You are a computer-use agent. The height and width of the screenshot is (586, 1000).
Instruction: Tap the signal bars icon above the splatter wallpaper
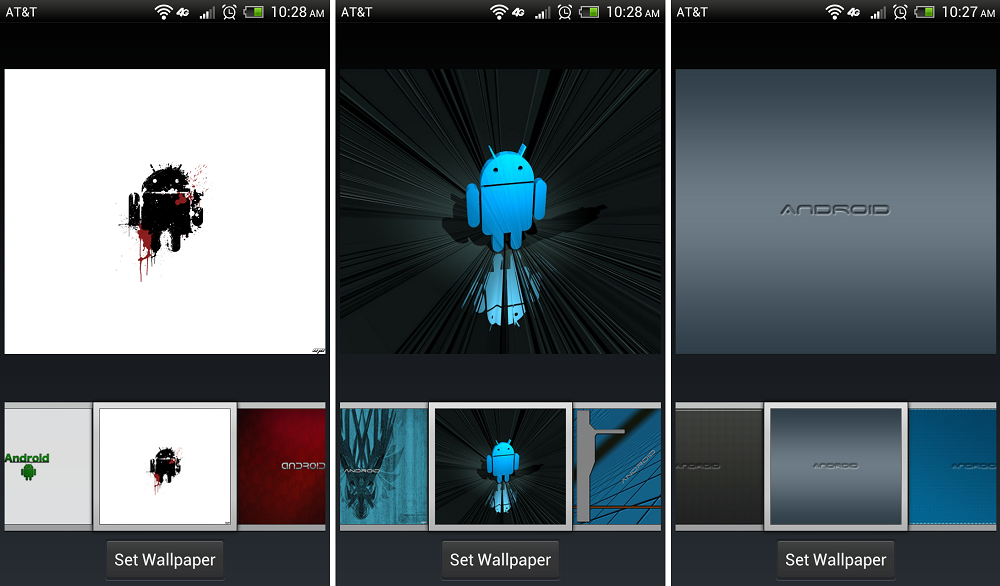pyautogui.click(x=207, y=12)
